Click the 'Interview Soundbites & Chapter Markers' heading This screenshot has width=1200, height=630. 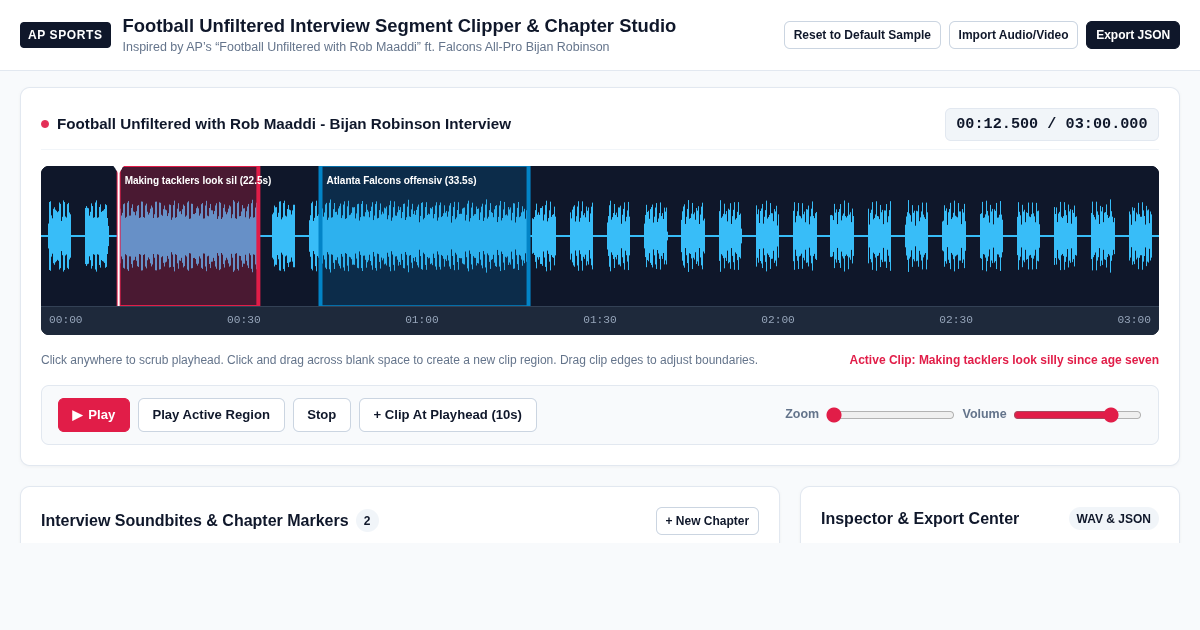(x=195, y=521)
